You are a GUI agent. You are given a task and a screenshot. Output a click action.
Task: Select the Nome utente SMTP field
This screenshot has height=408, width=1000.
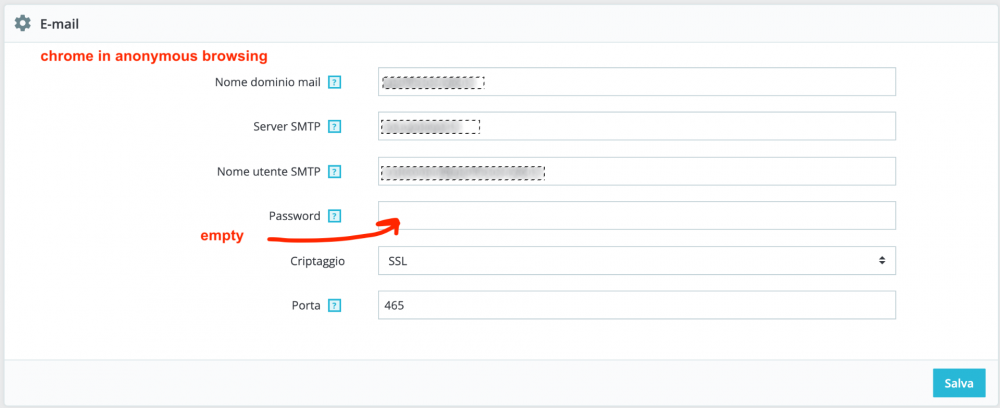point(636,171)
